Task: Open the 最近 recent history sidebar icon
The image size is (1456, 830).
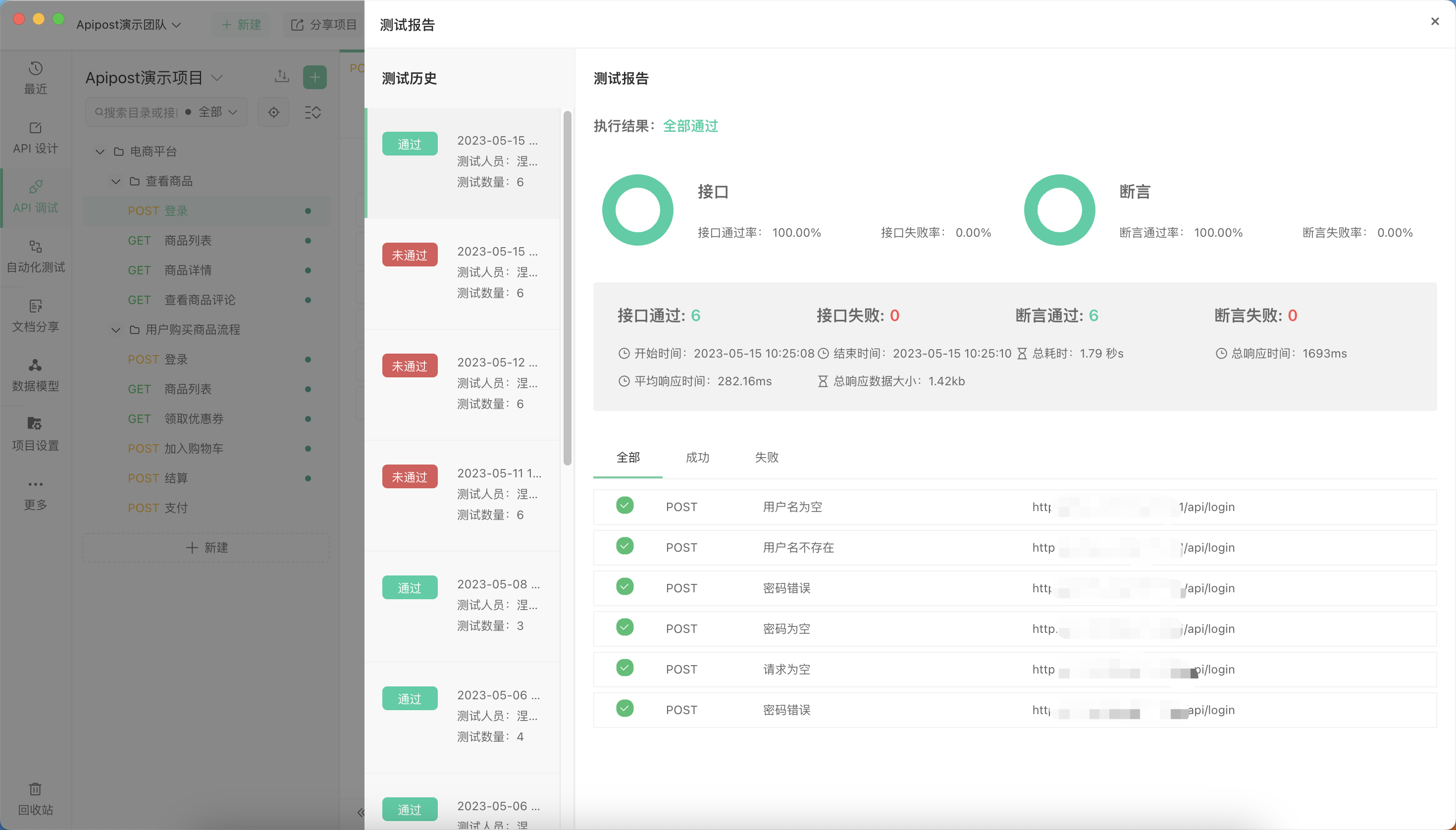Action: point(35,78)
